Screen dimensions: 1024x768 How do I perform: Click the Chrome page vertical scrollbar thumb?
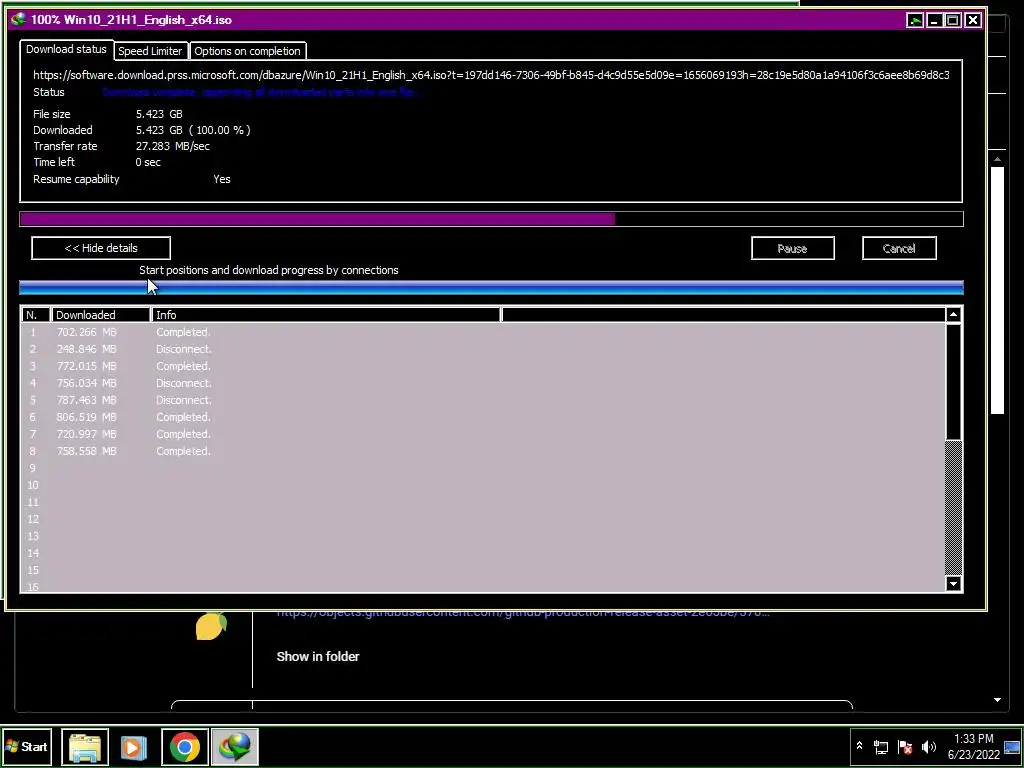997,290
